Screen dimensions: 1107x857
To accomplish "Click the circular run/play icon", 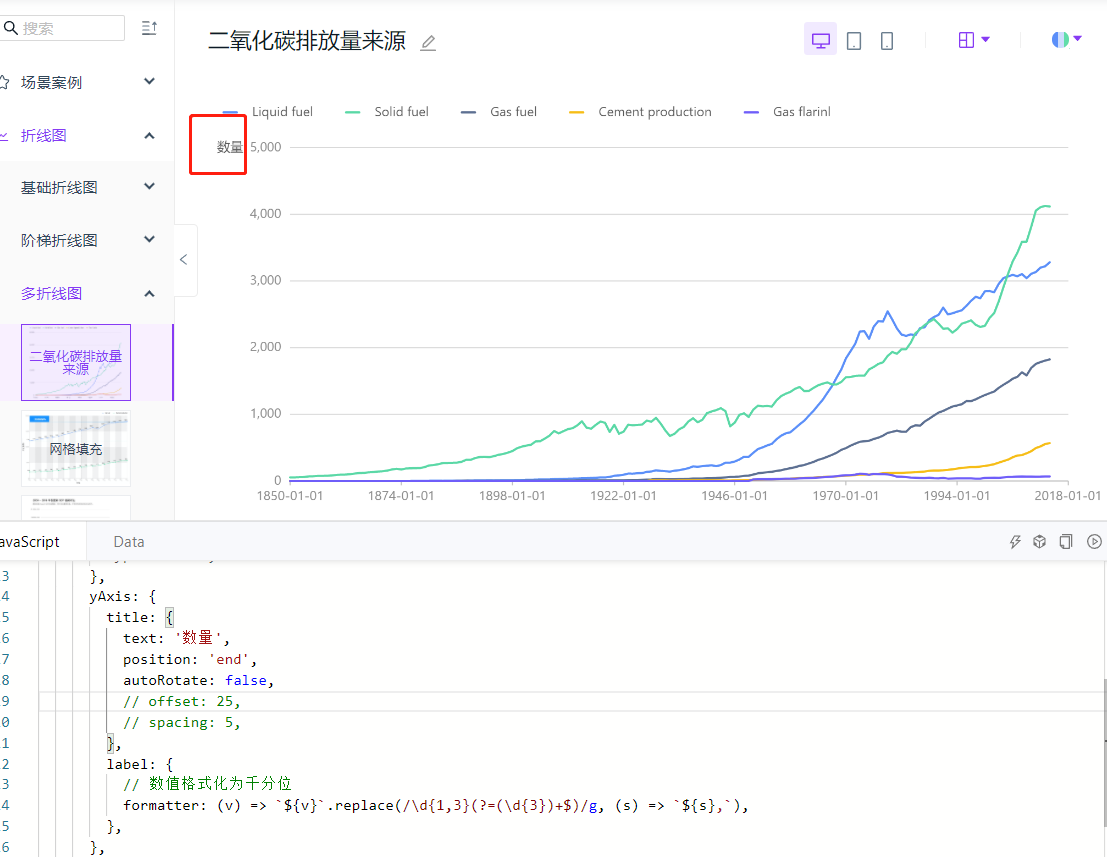I will pyautogui.click(x=1093, y=541).
